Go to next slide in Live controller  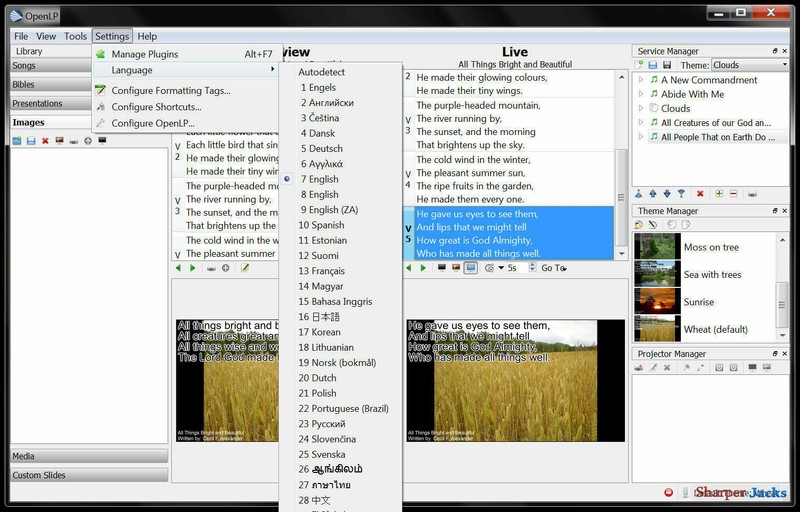click(422, 268)
